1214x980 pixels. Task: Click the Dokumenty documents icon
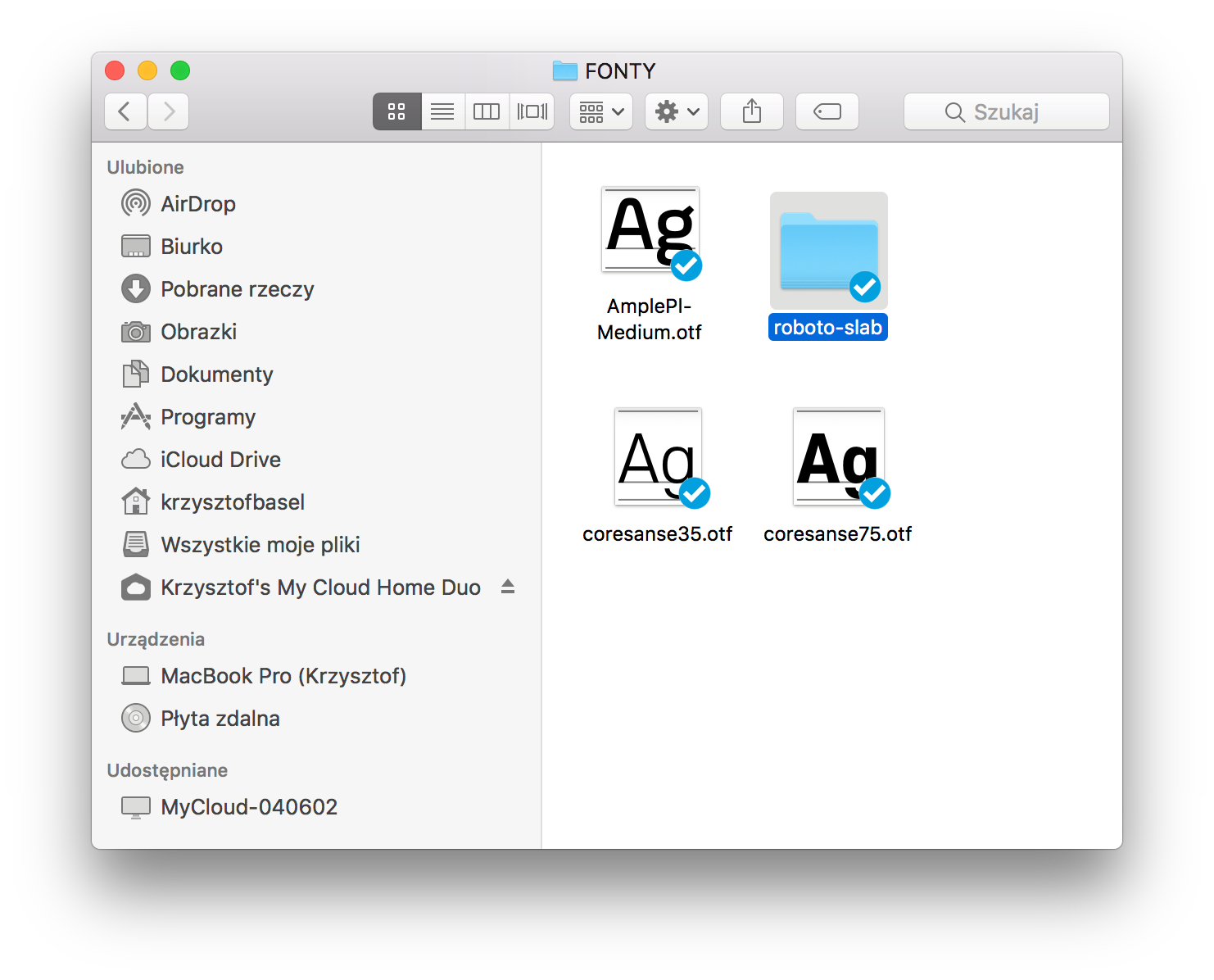(x=136, y=374)
